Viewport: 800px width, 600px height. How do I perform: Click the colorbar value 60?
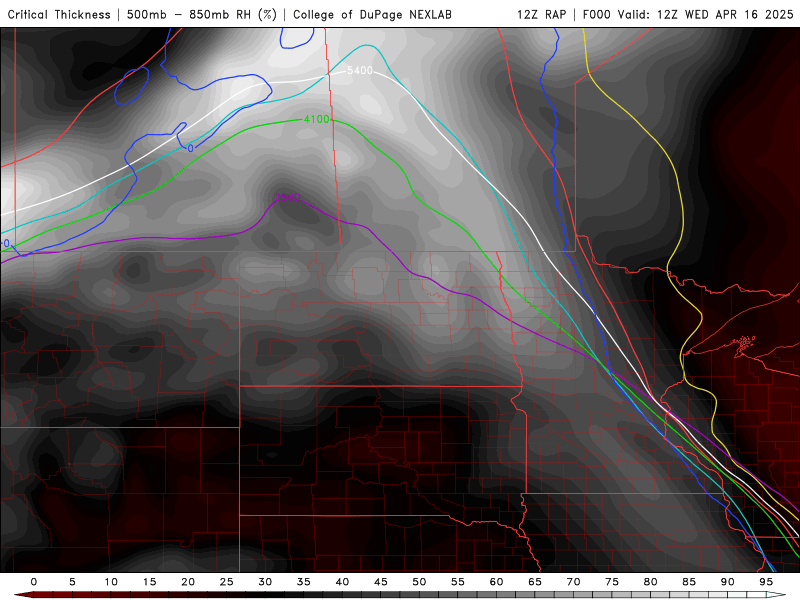pyautogui.click(x=496, y=582)
